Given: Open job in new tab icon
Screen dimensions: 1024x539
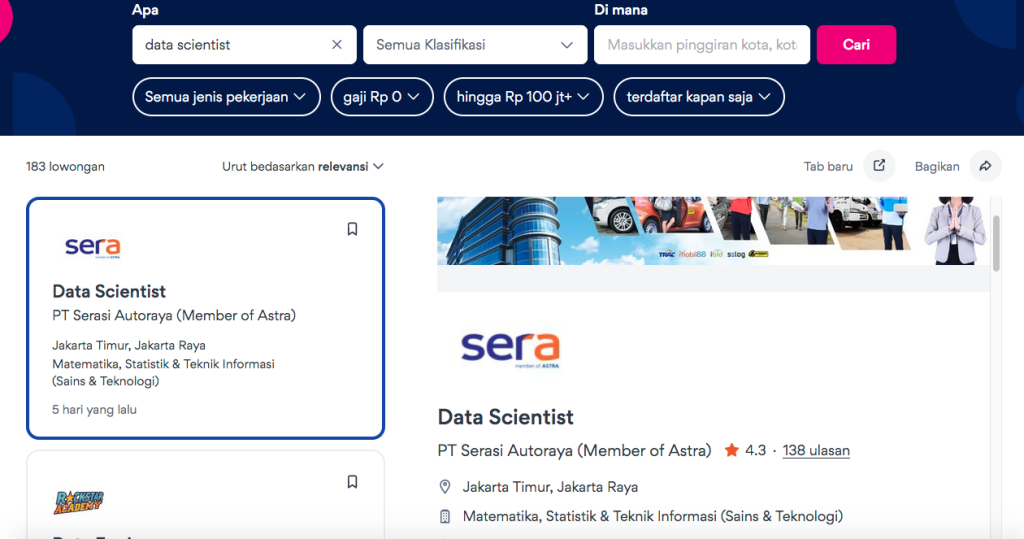Looking at the screenshot, I should coord(879,166).
